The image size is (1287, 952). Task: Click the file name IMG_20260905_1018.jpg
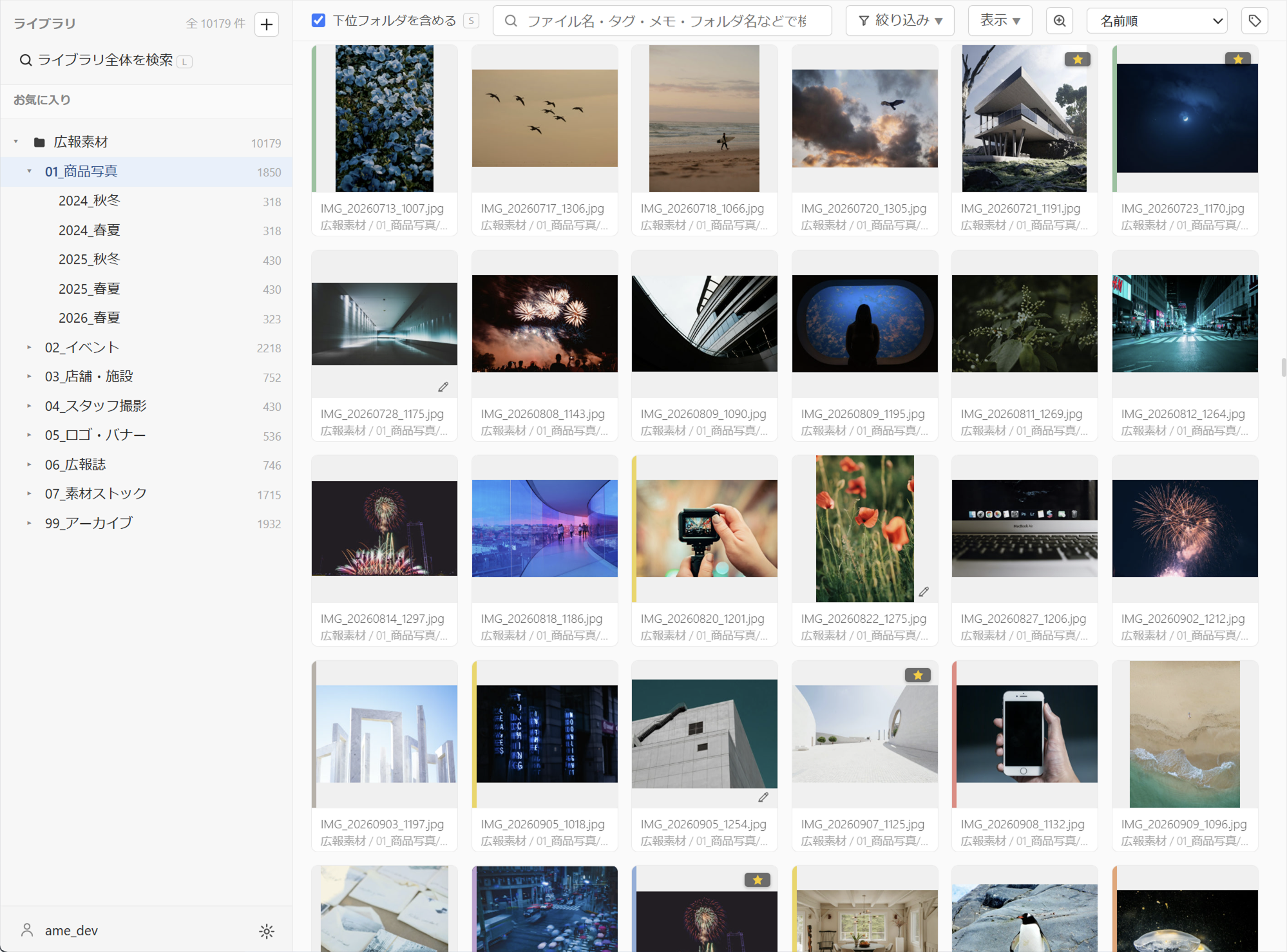click(x=543, y=824)
